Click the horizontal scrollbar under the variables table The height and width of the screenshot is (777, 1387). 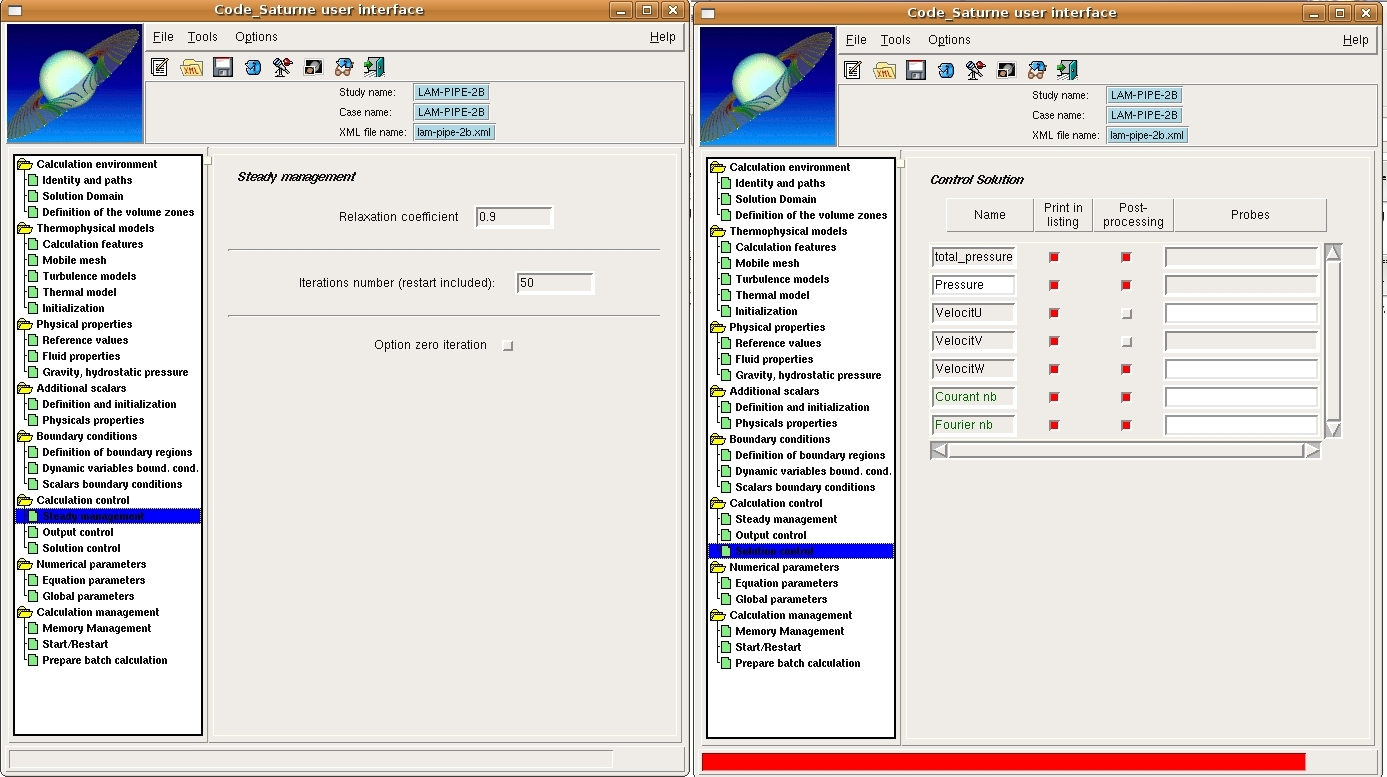click(x=1125, y=451)
